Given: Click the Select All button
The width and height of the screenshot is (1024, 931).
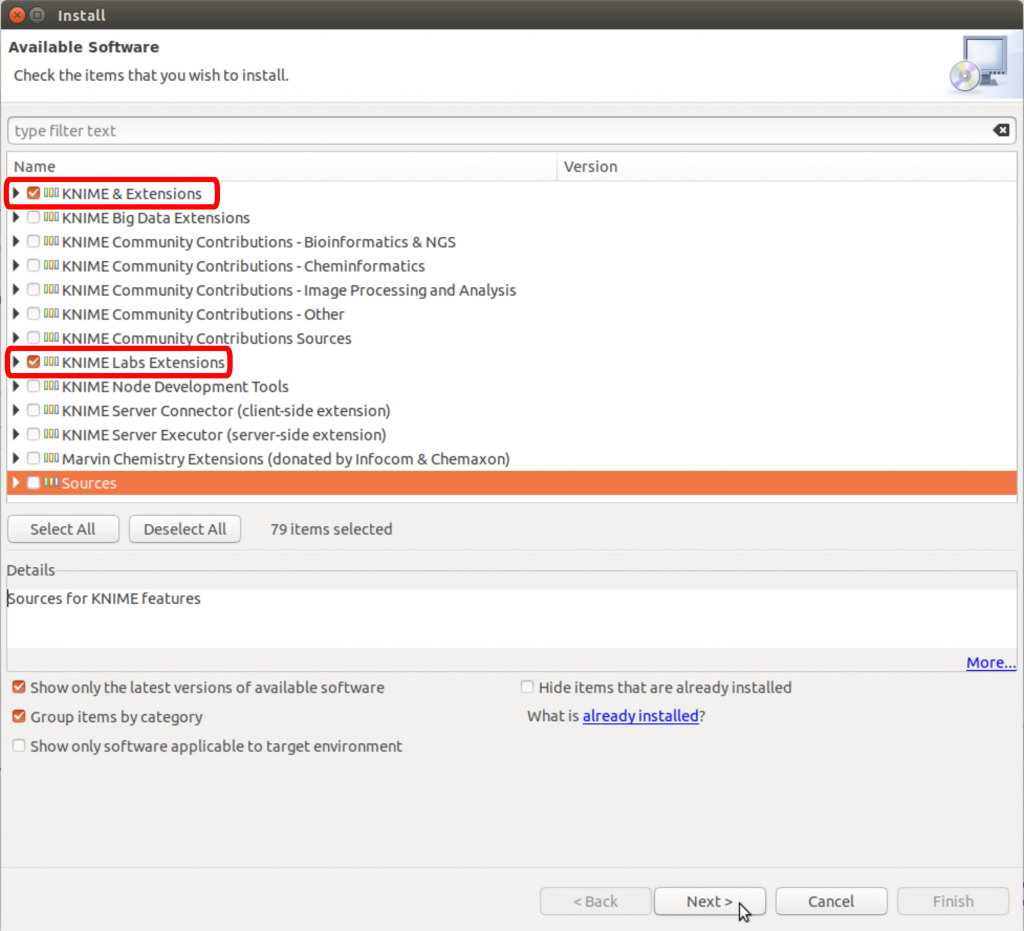Looking at the screenshot, I should pyautogui.click(x=63, y=529).
